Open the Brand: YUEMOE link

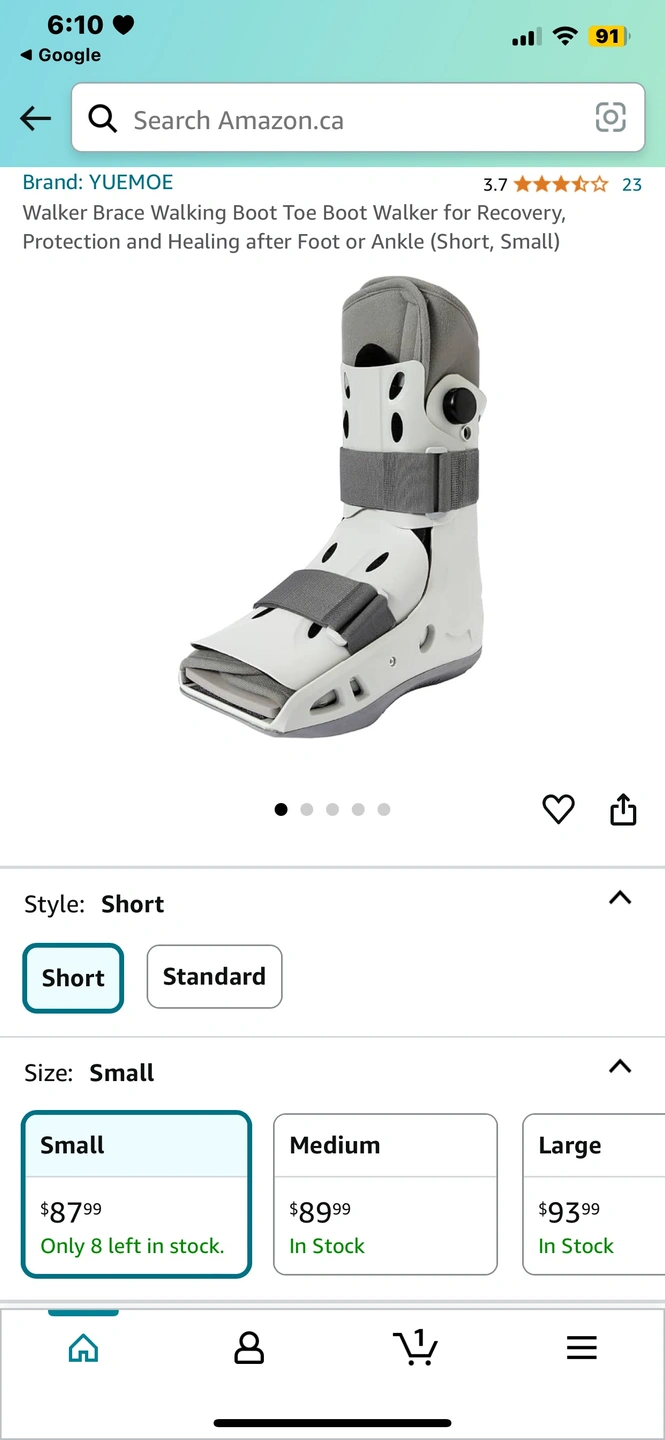coord(98,182)
